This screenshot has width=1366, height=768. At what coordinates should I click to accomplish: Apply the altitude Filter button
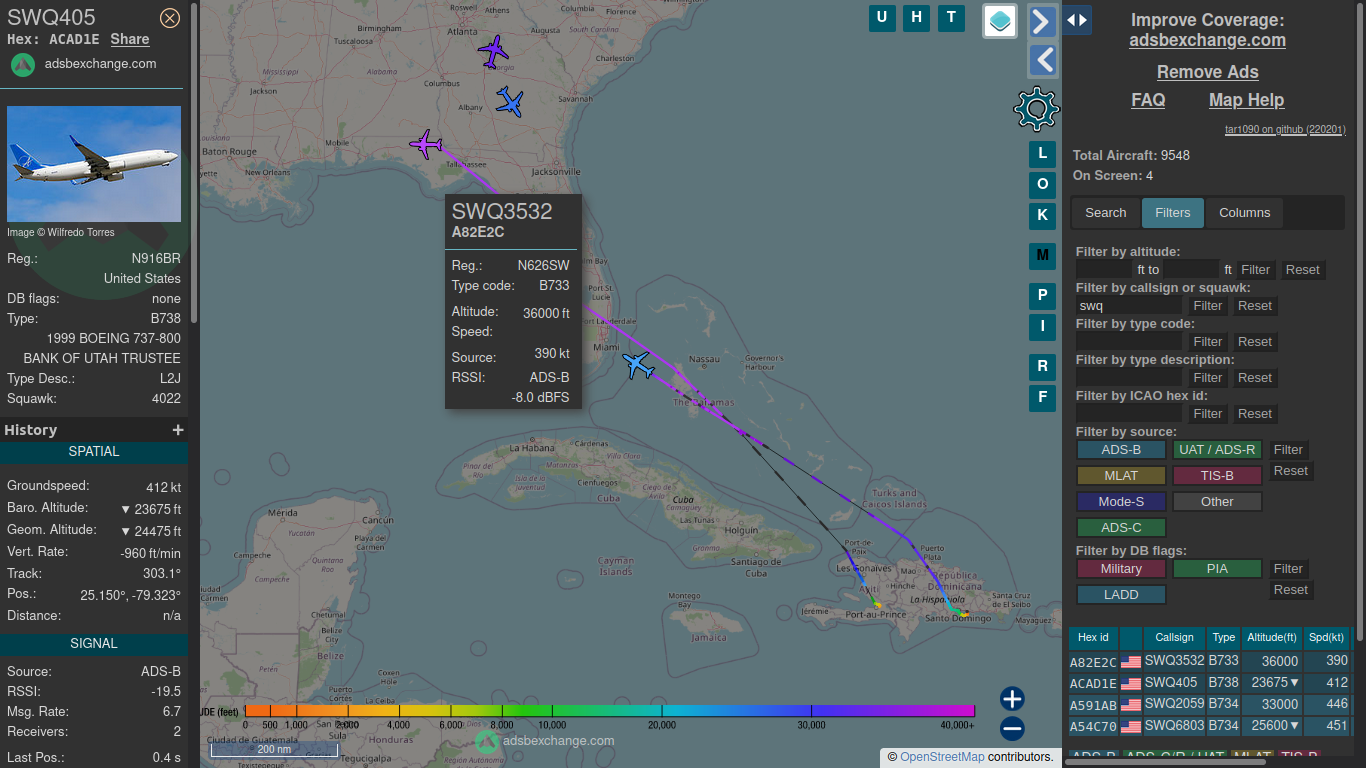click(x=1255, y=270)
